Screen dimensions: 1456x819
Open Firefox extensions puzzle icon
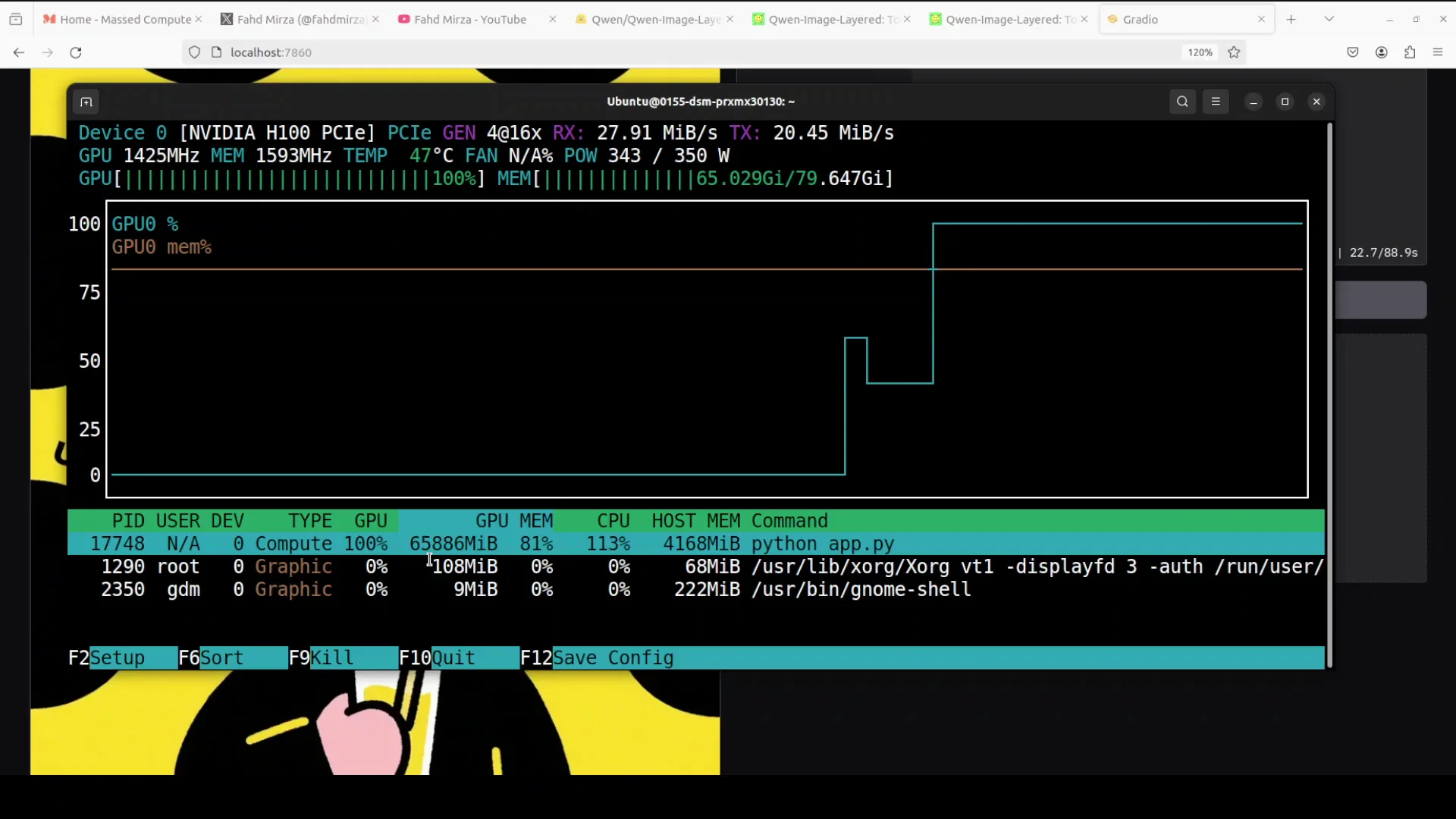coord(1410,52)
